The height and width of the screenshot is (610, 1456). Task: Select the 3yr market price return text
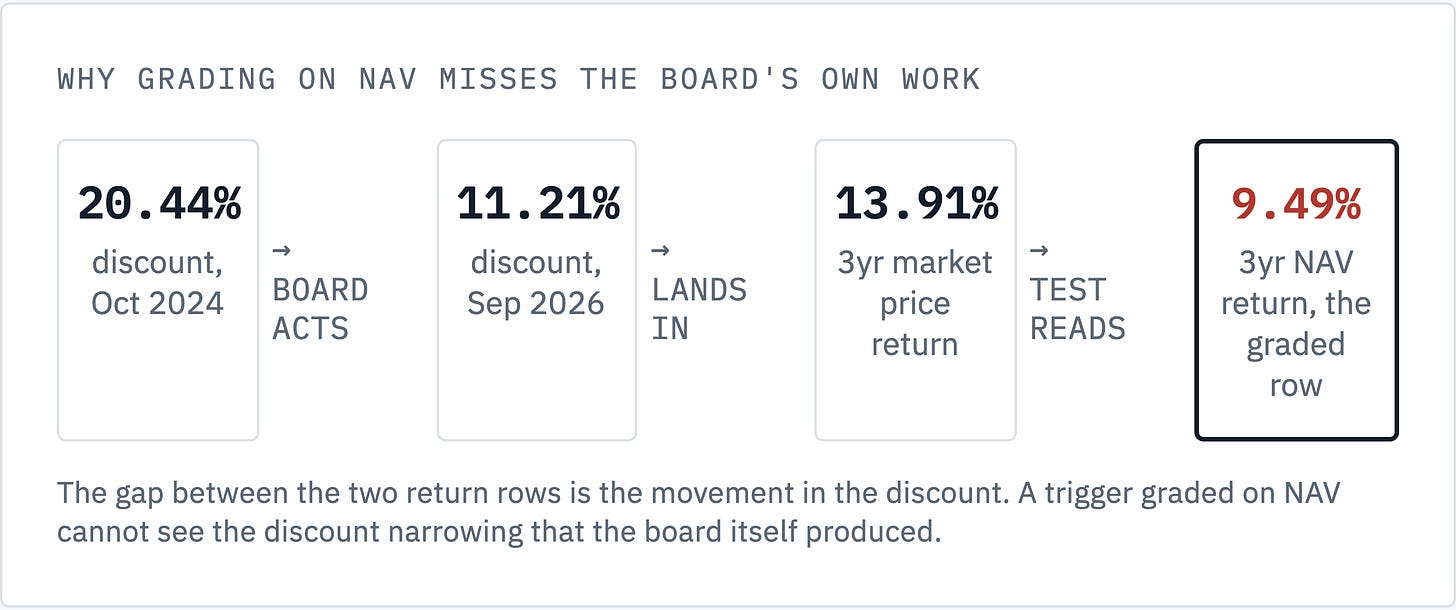[915, 304]
